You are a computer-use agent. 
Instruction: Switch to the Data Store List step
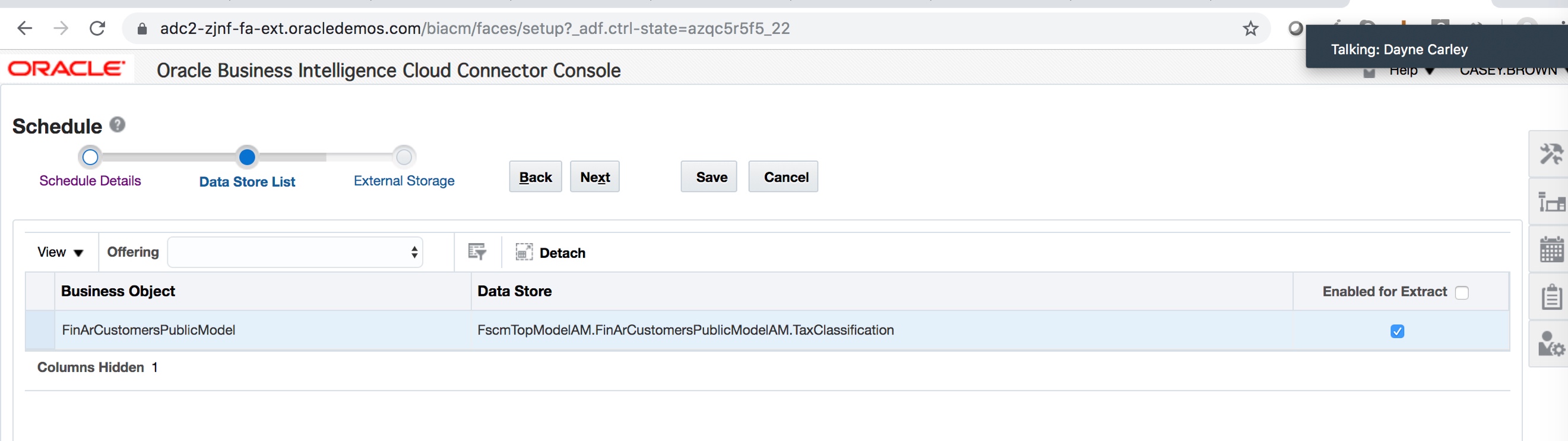pyautogui.click(x=246, y=157)
